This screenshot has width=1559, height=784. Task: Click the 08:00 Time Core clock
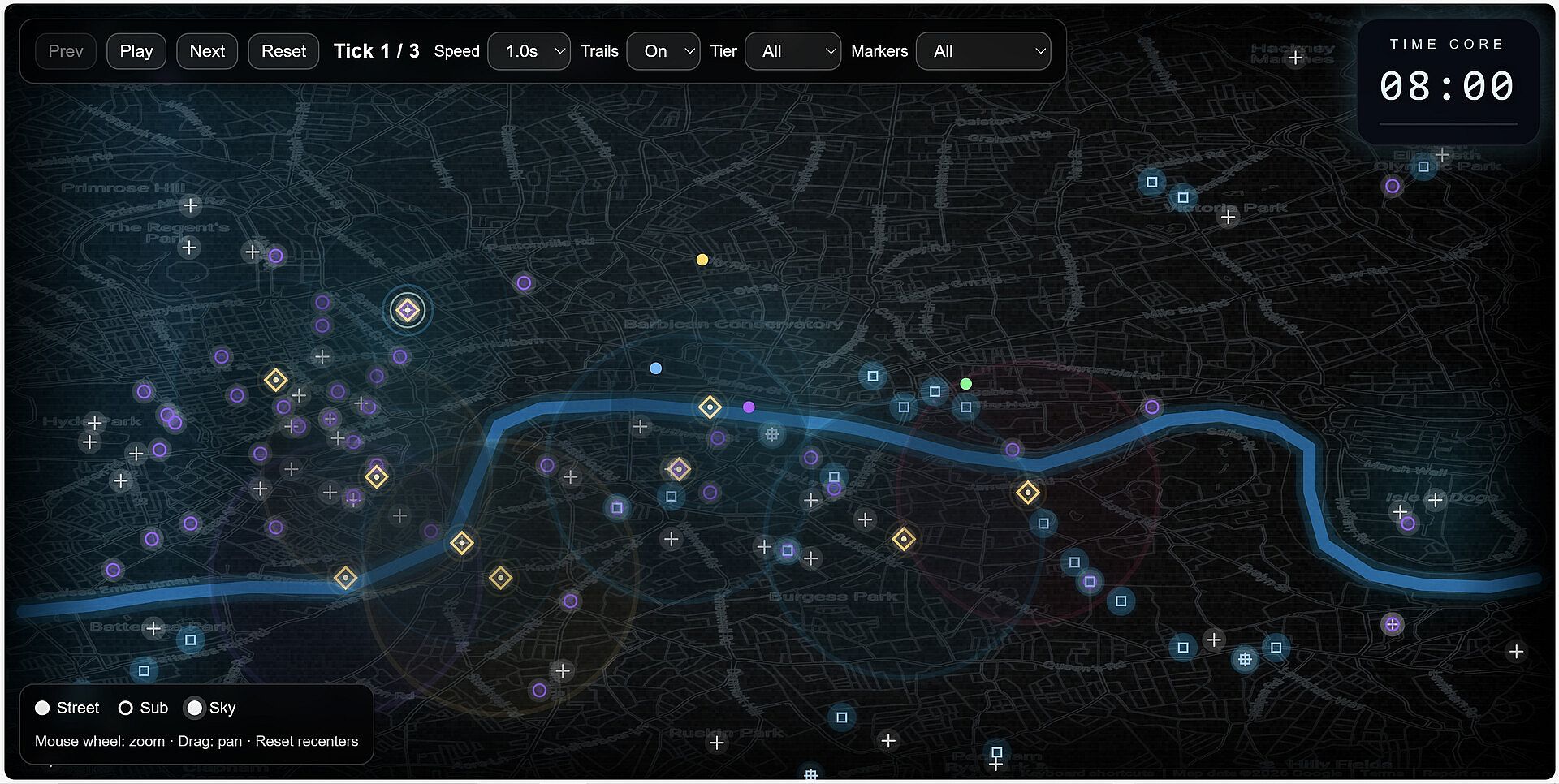(1447, 86)
